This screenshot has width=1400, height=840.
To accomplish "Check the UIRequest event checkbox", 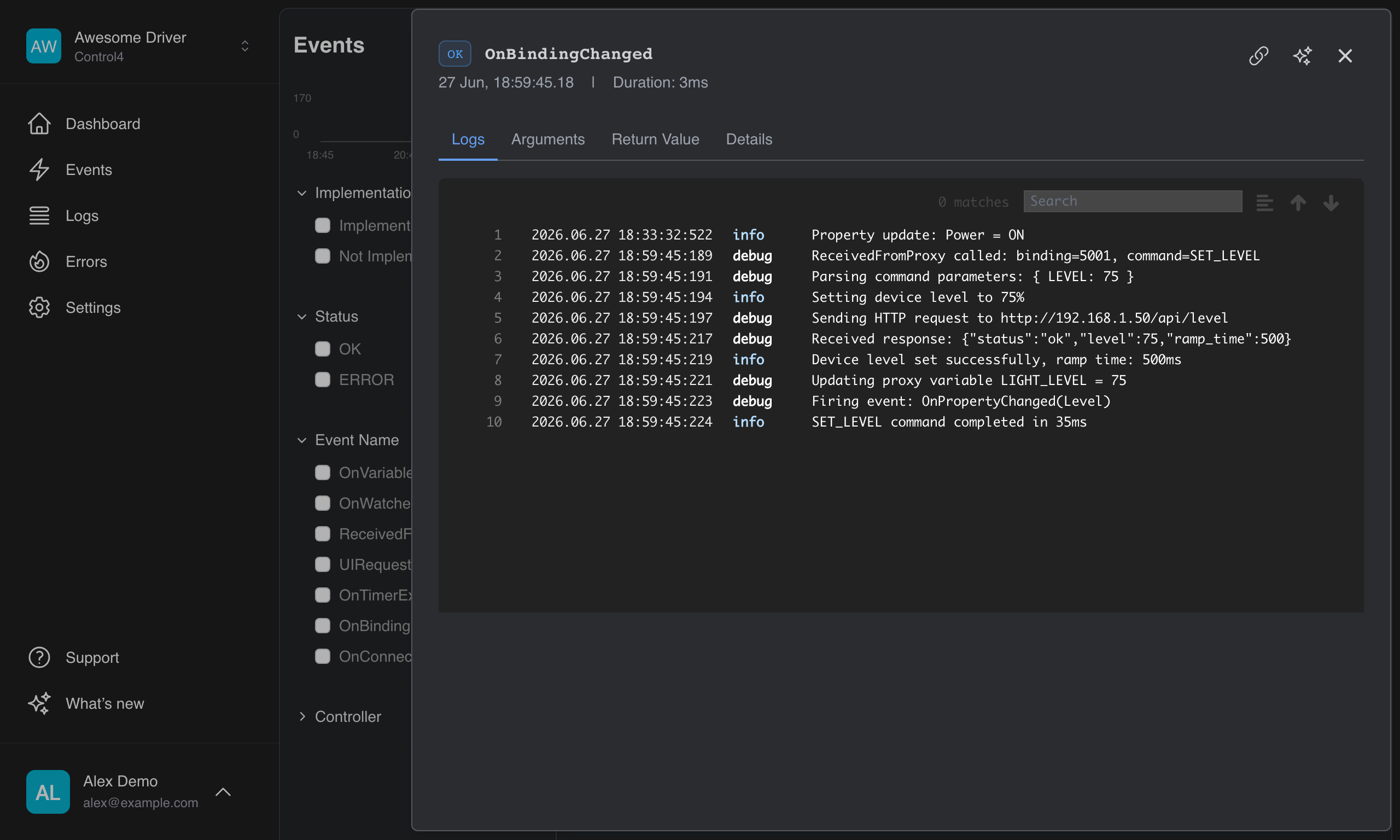I will click(323, 564).
